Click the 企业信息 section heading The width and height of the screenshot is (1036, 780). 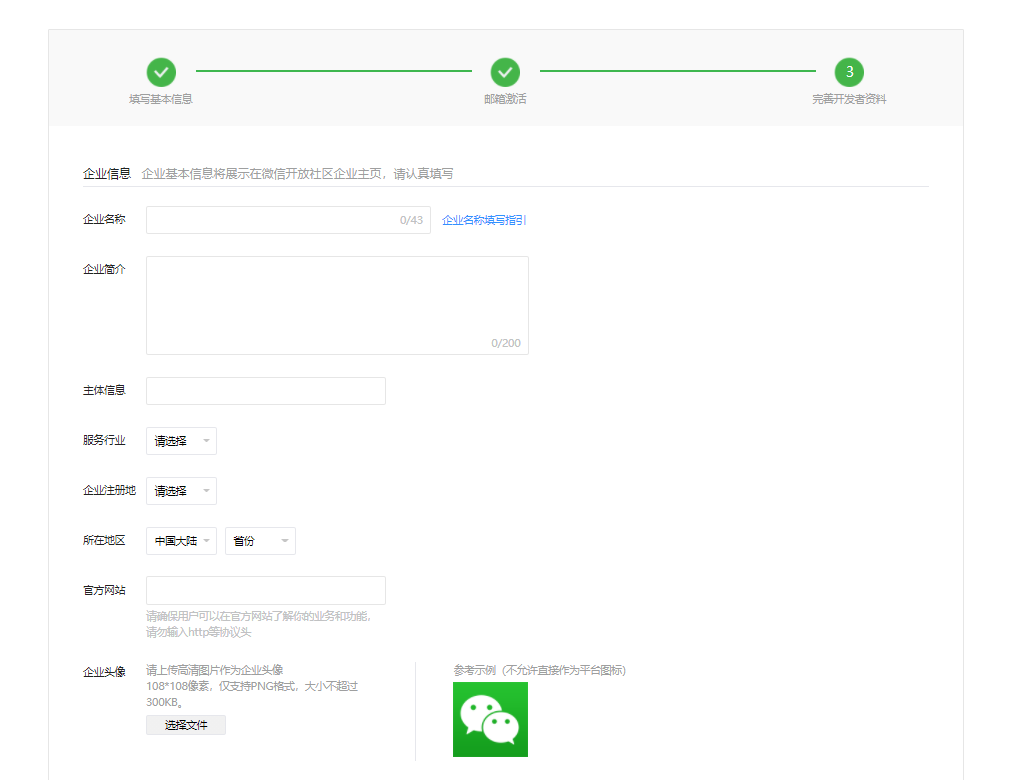tap(106, 173)
